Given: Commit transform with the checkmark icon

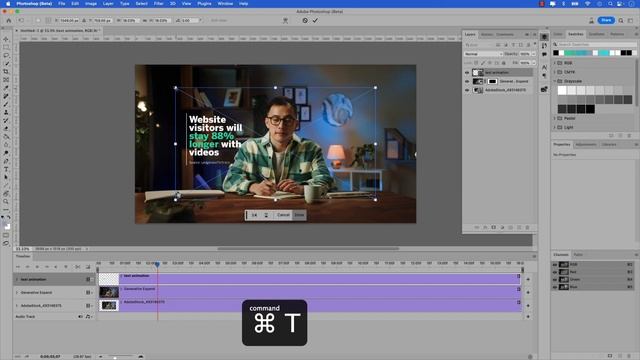Looking at the screenshot, I should 315,20.
